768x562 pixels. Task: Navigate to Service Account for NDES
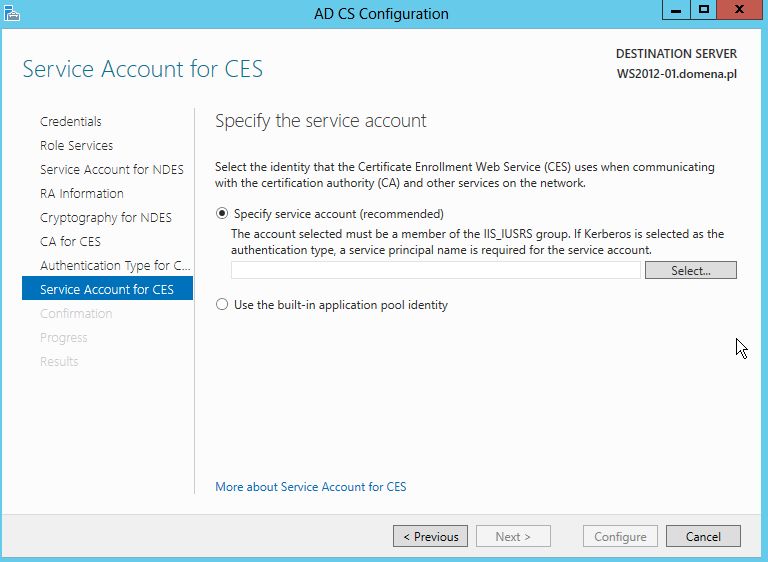pyautogui.click(x=112, y=170)
